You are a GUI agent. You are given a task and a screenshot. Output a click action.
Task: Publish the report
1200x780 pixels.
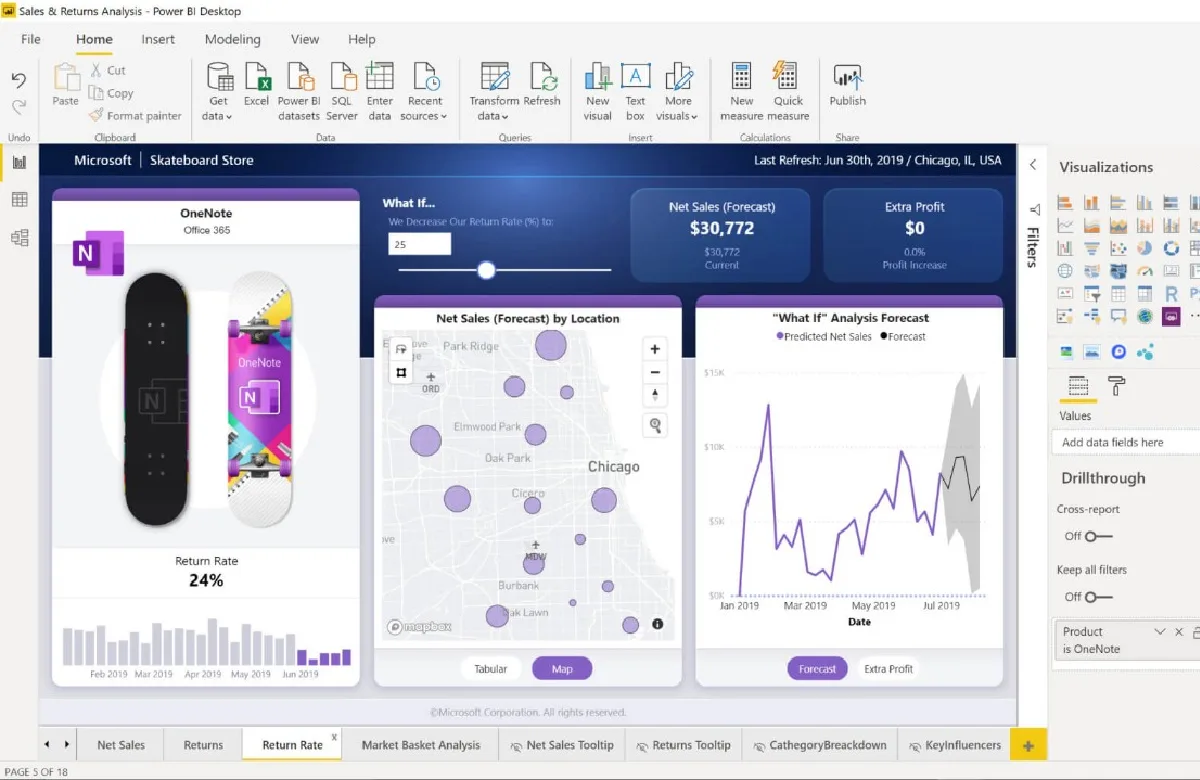[x=847, y=84]
